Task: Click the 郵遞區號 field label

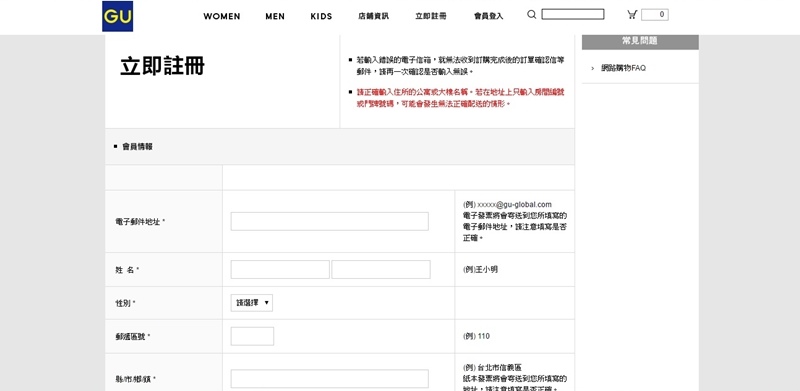Action: 133,337
